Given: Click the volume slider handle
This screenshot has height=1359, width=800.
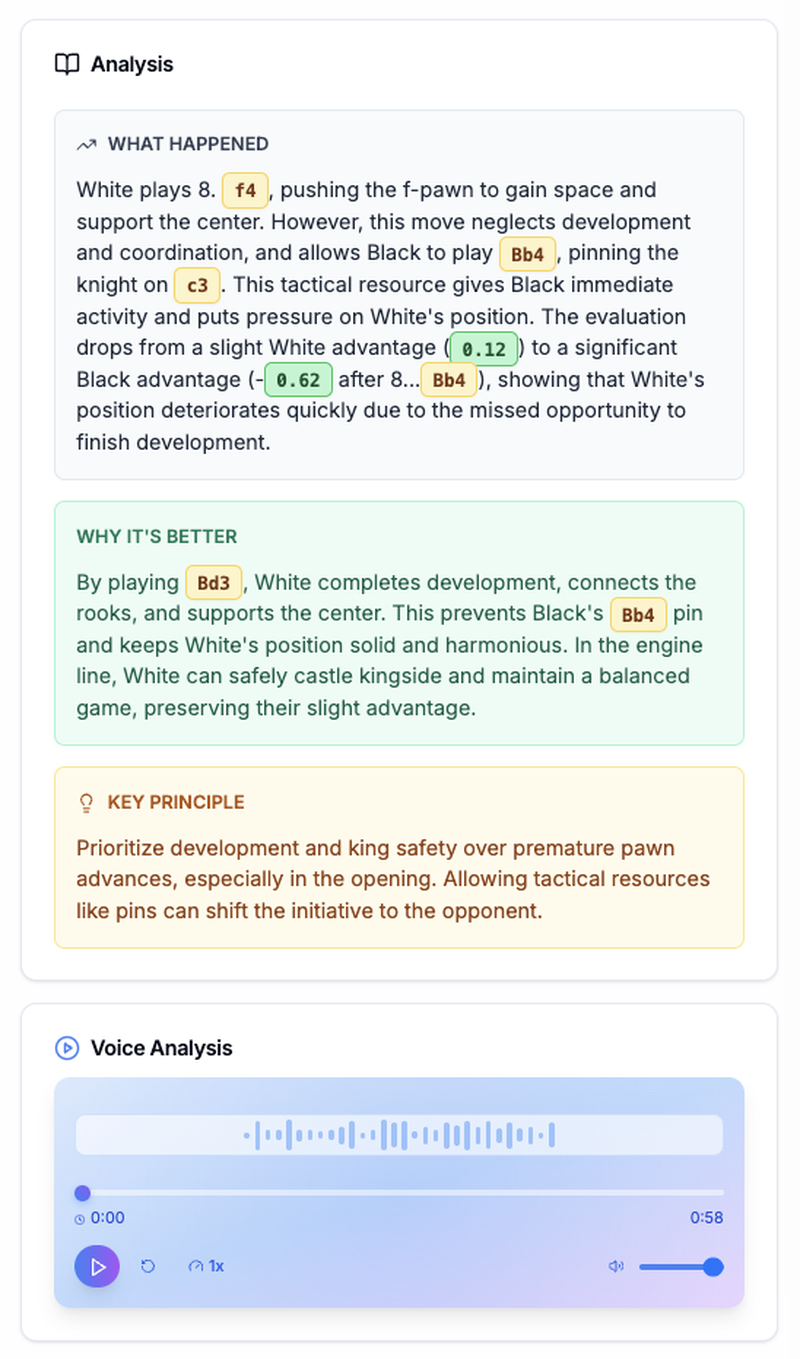Looking at the screenshot, I should point(713,1267).
